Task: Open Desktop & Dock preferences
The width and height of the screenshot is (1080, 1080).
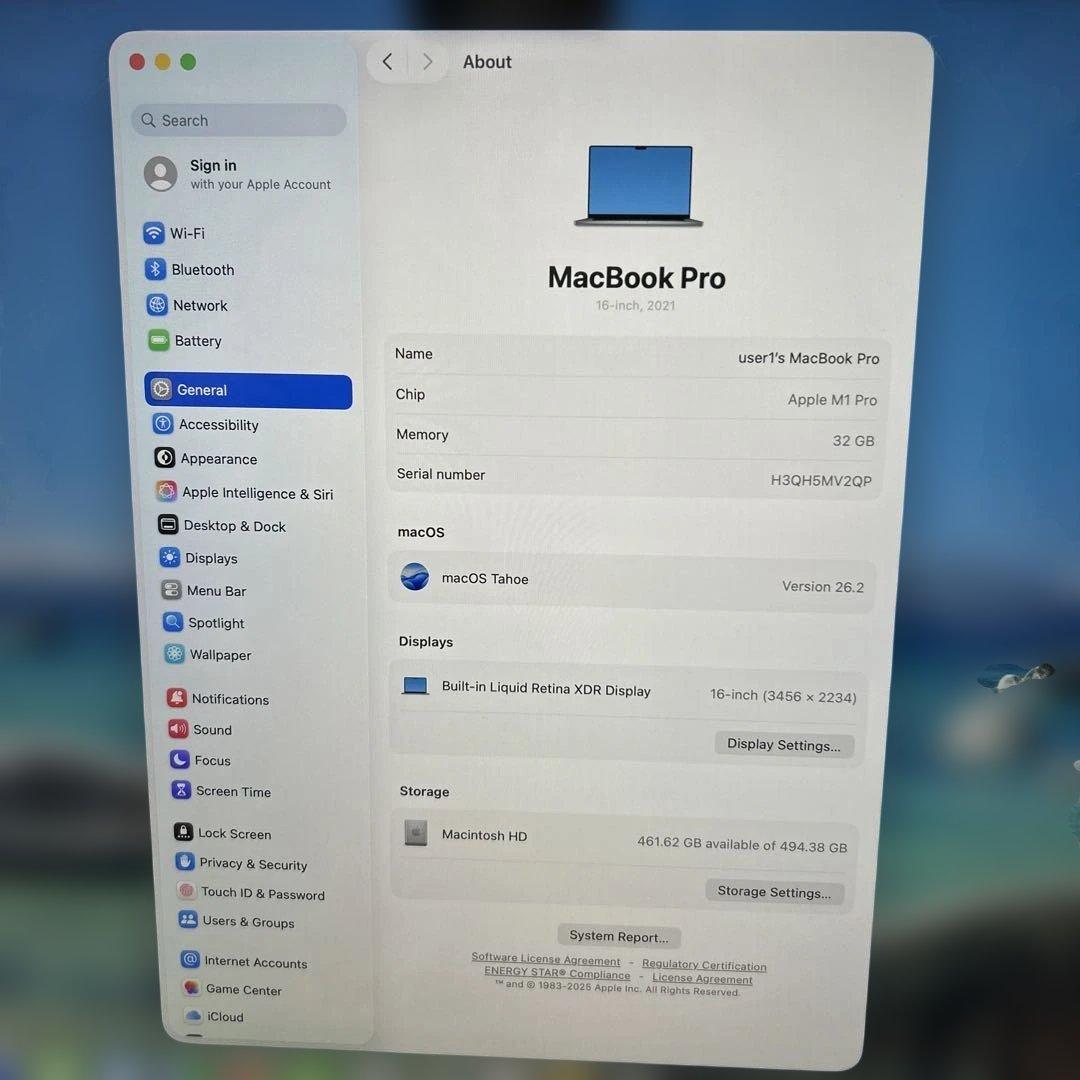Action: tap(233, 525)
